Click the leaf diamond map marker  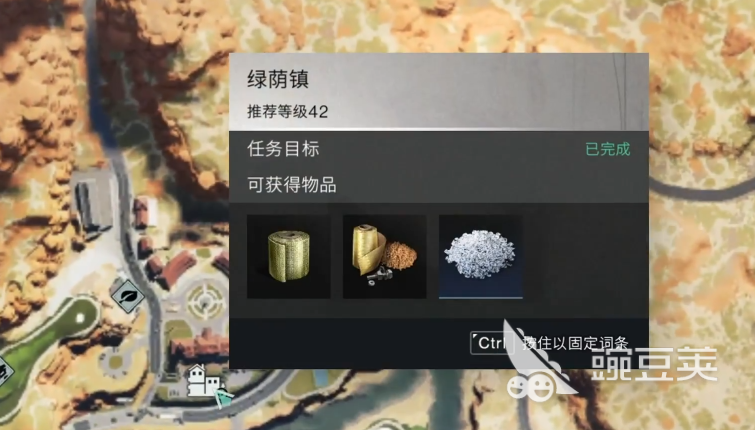coord(128,295)
